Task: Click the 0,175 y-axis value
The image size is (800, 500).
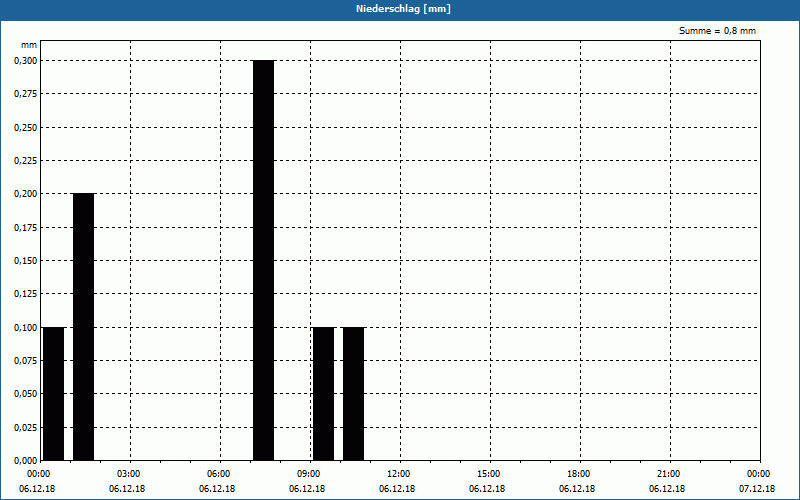Action: (26, 228)
